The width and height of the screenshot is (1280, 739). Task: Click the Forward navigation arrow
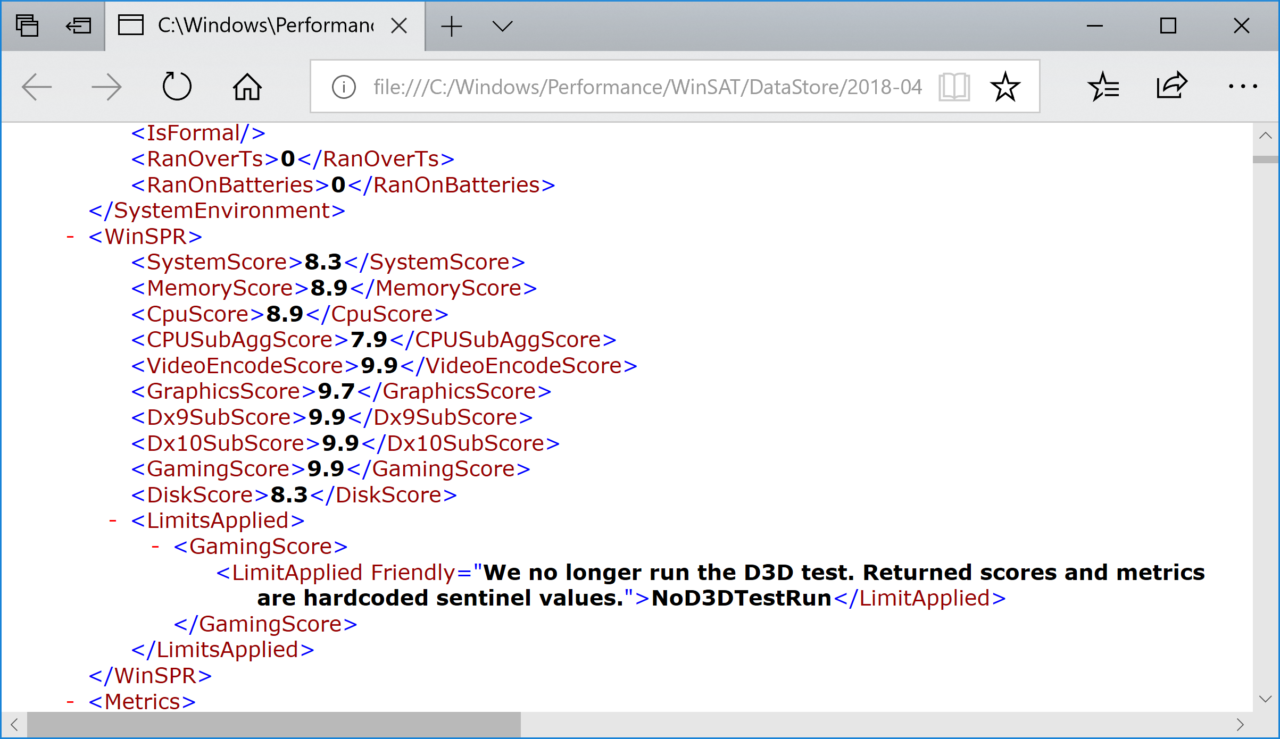click(x=106, y=87)
